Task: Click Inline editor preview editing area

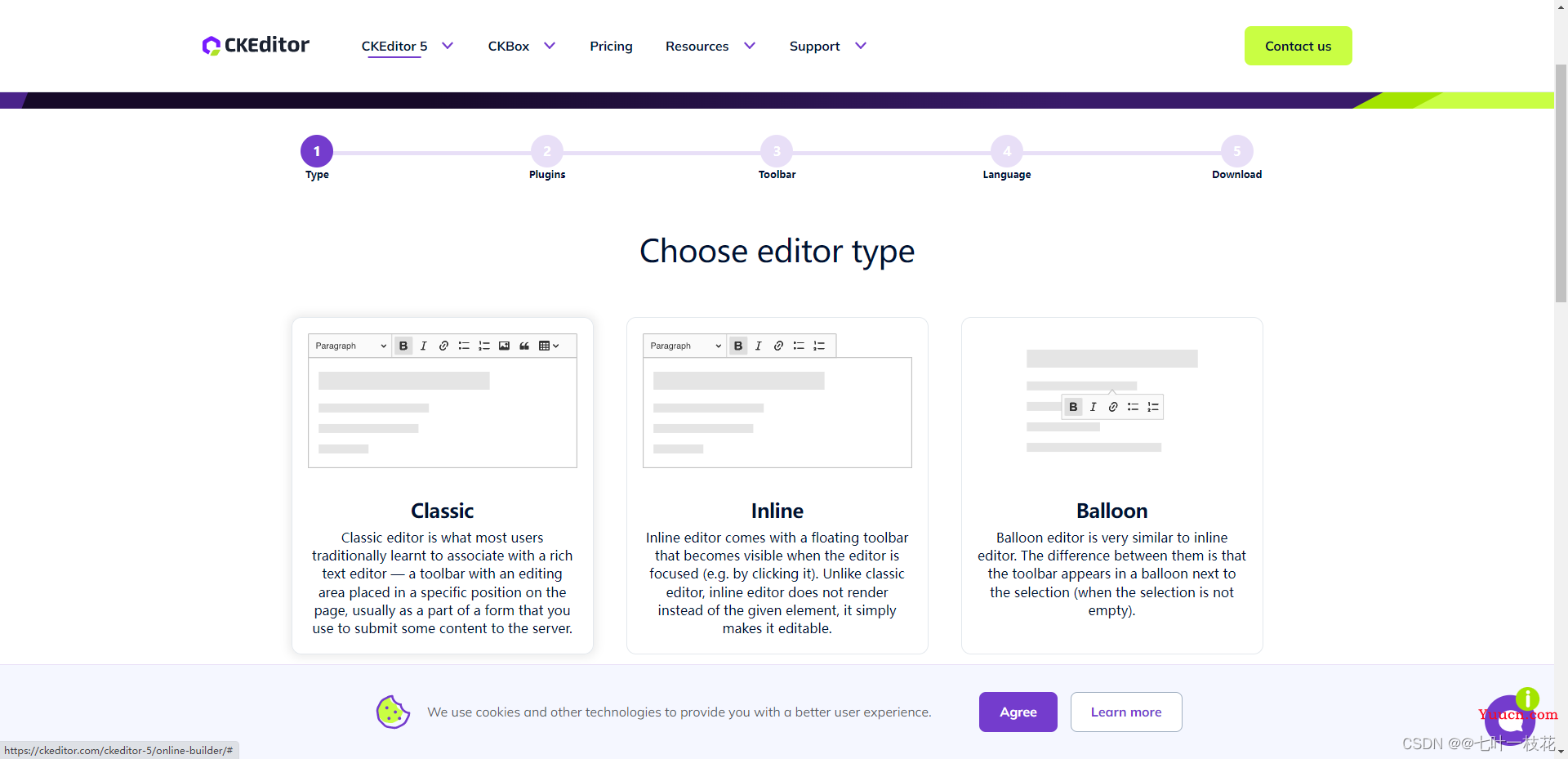Action: pos(777,413)
